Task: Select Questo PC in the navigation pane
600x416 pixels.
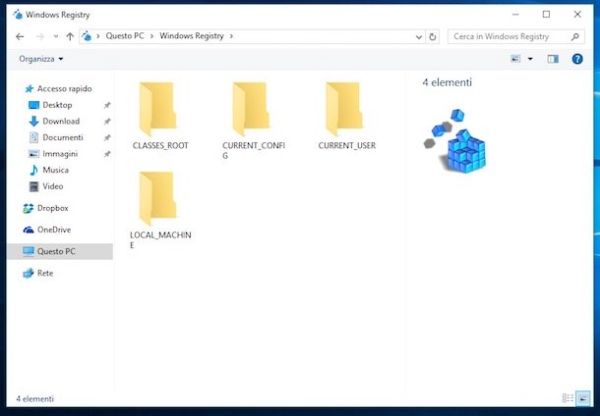Action: (56, 251)
